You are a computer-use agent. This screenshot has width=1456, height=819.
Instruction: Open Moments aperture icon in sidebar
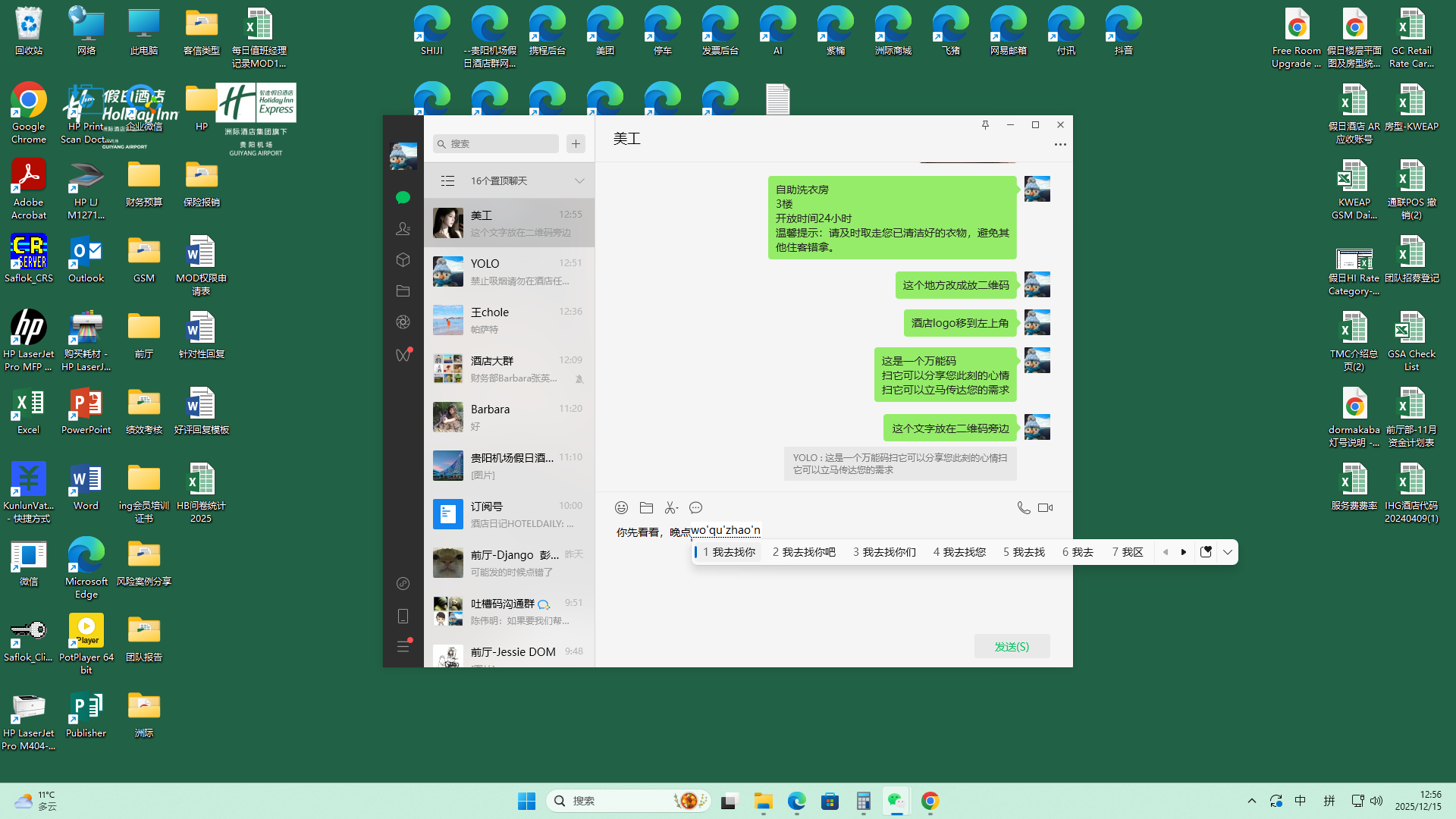403,322
